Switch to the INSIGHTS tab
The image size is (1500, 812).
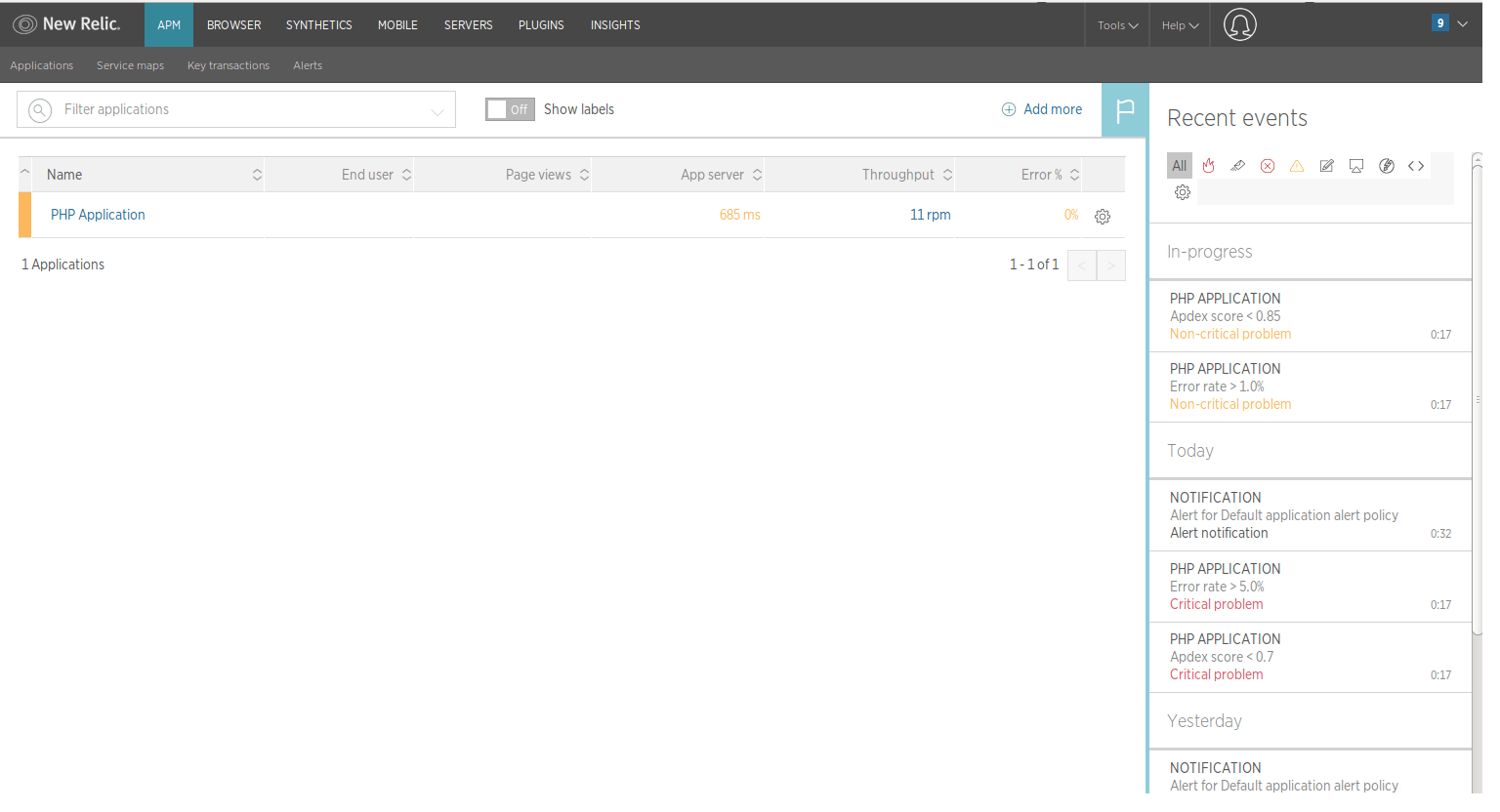(615, 25)
